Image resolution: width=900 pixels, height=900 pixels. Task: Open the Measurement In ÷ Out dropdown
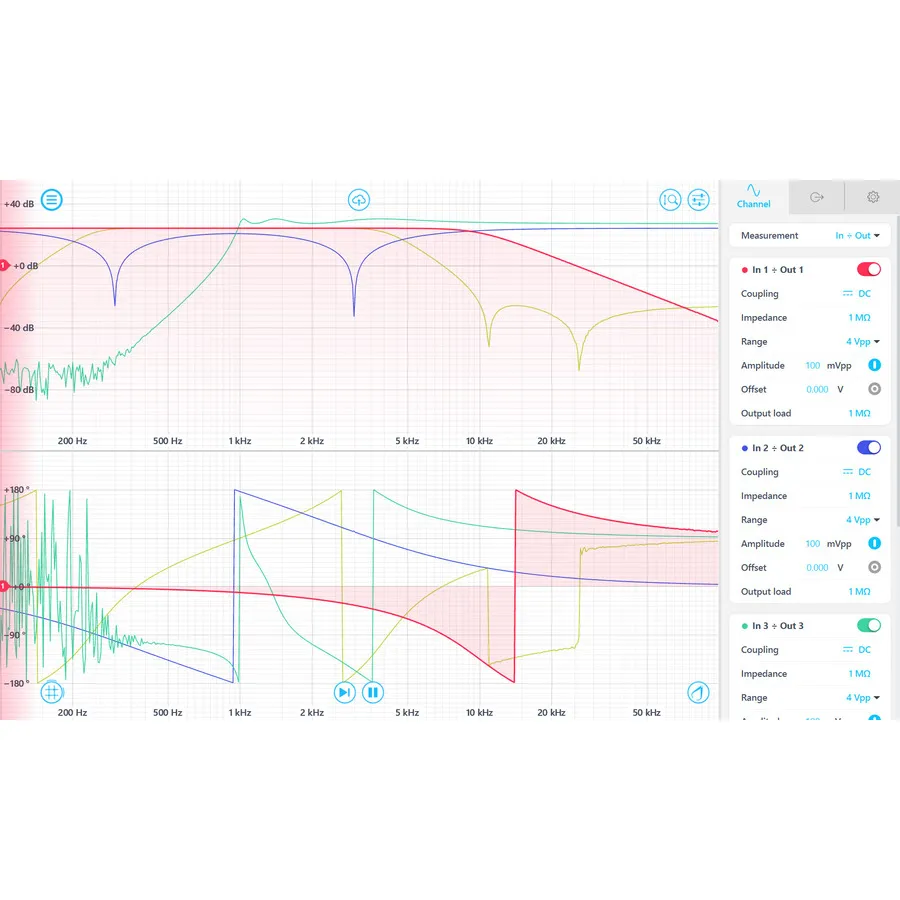point(856,235)
